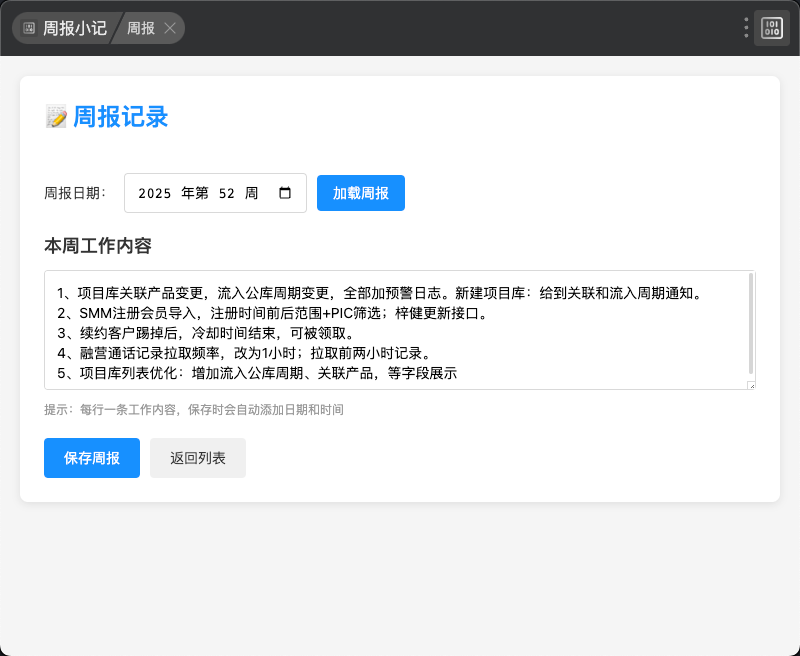Click the binary code icon button

[772, 28]
